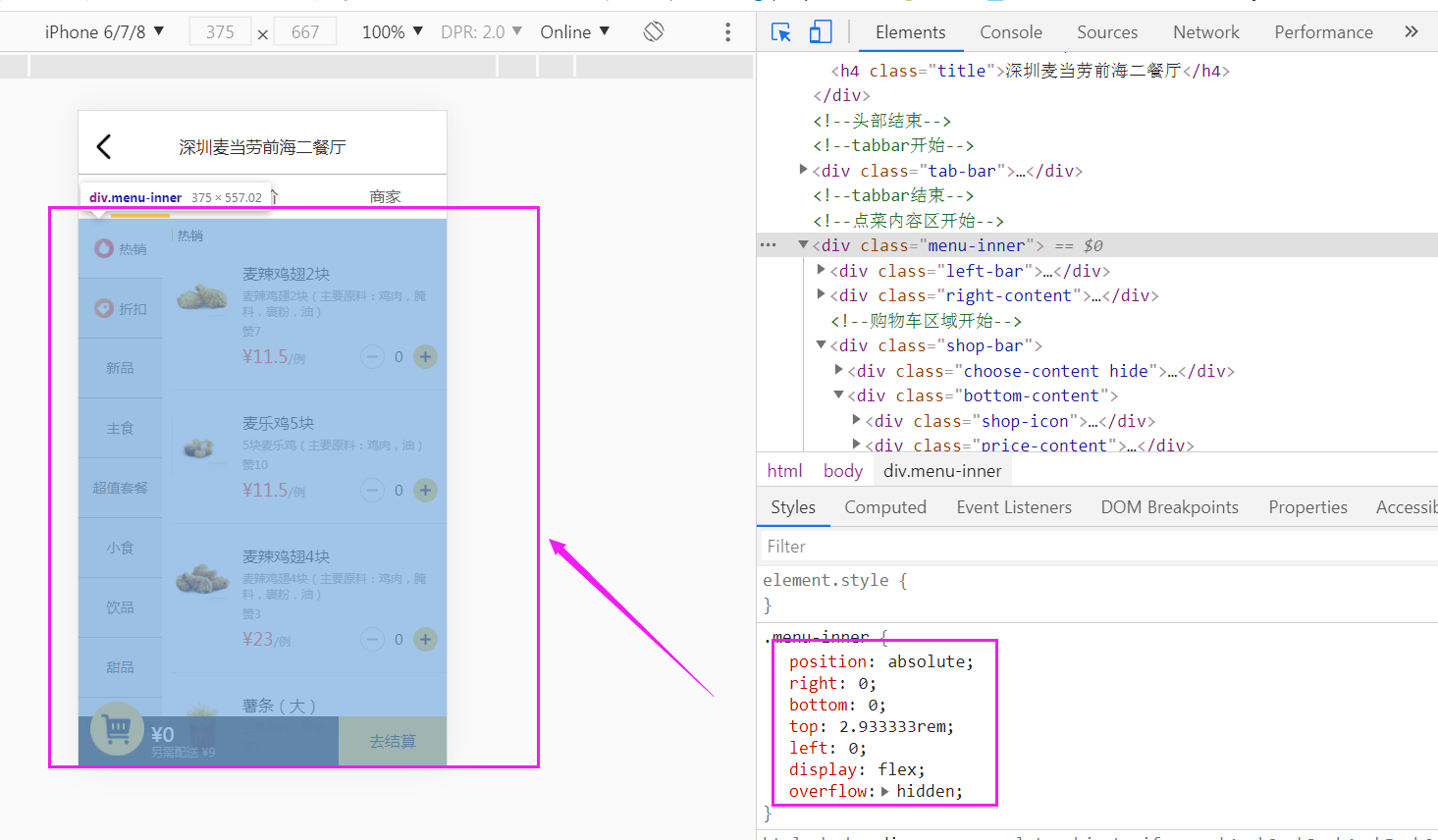Remove one 麦辣鸡翅4块 with minus
Viewport: 1438px width, 840px height.
372,639
